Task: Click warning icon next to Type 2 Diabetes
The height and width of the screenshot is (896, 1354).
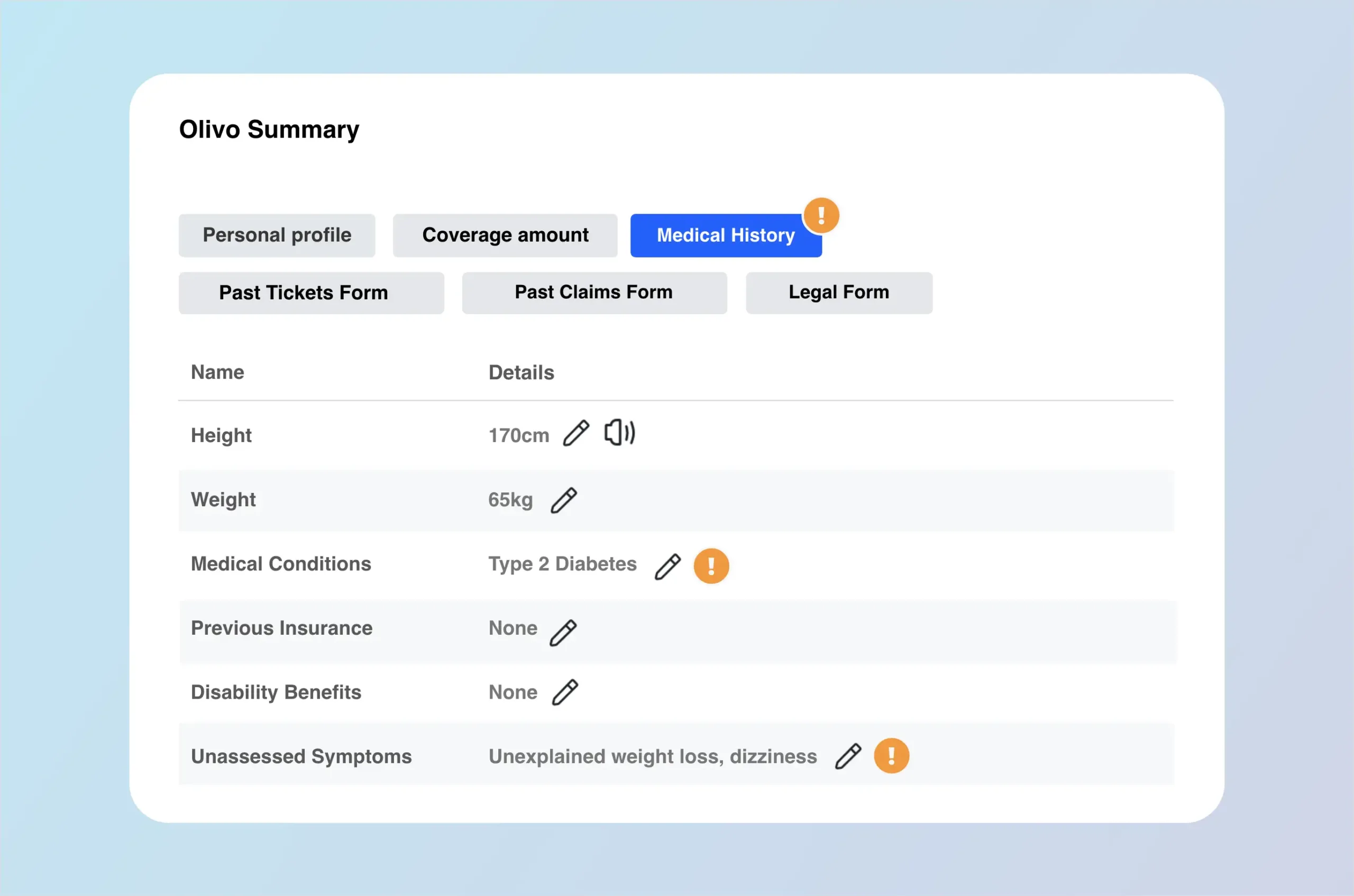Action: (x=711, y=566)
